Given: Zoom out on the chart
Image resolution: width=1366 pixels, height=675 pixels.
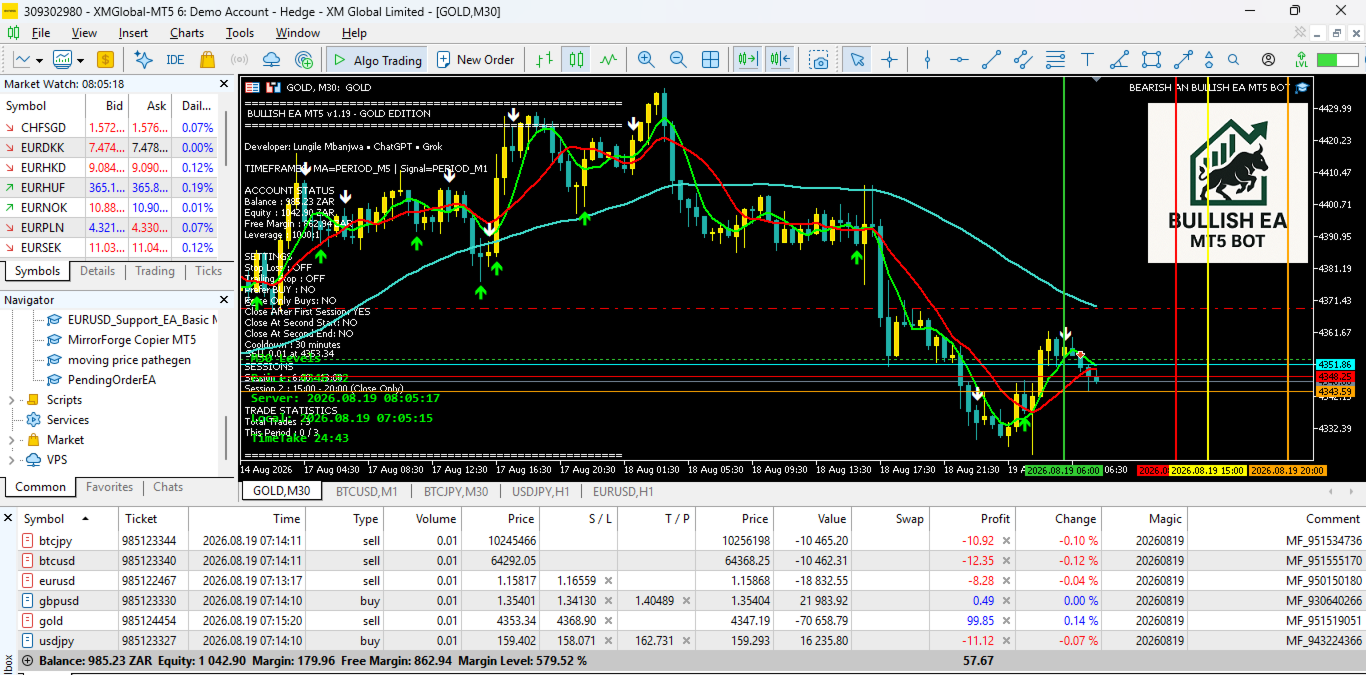Looking at the screenshot, I should (x=678, y=60).
